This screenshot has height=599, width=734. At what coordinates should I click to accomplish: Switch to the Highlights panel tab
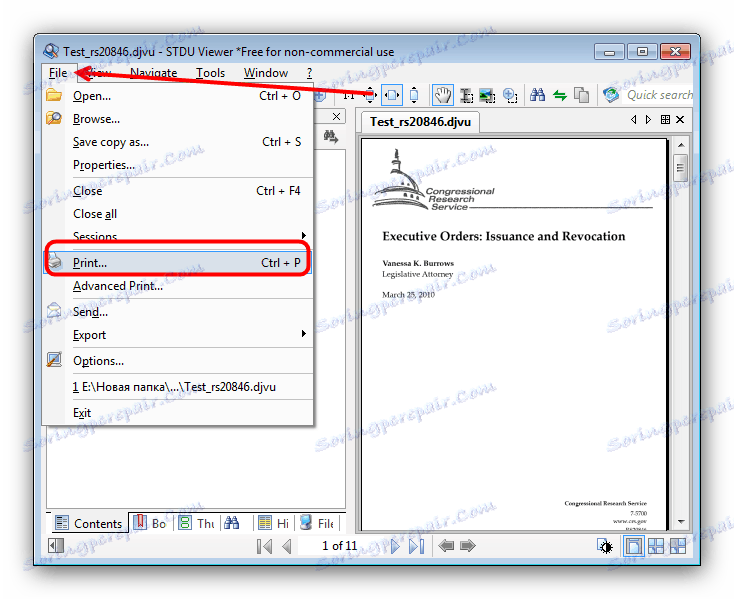pos(274,523)
